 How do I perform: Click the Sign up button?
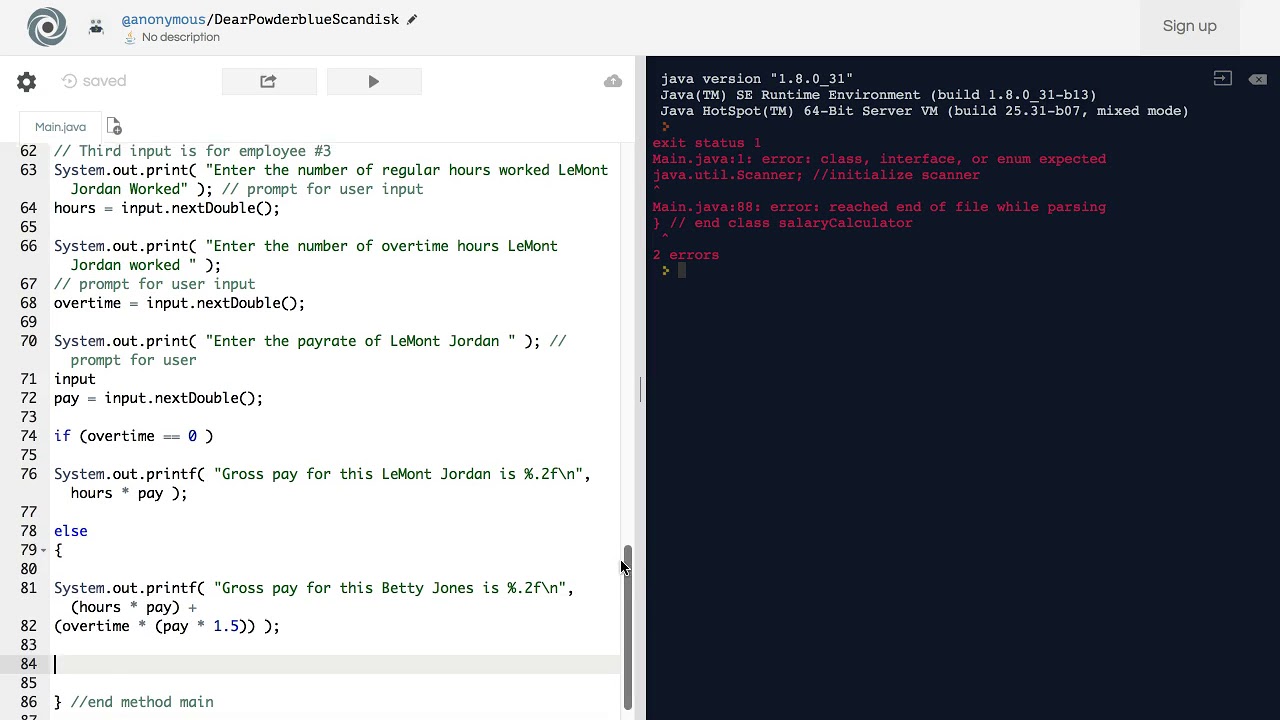1189,26
